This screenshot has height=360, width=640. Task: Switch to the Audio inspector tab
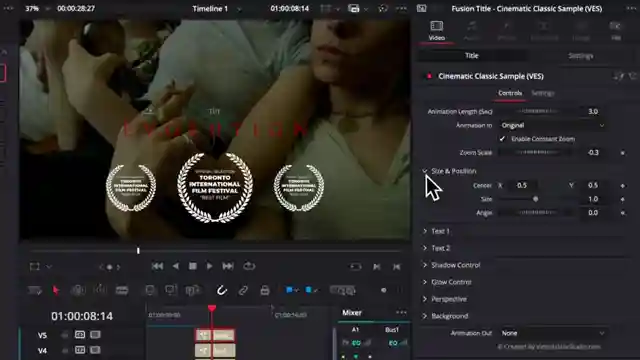click(471, 31)
